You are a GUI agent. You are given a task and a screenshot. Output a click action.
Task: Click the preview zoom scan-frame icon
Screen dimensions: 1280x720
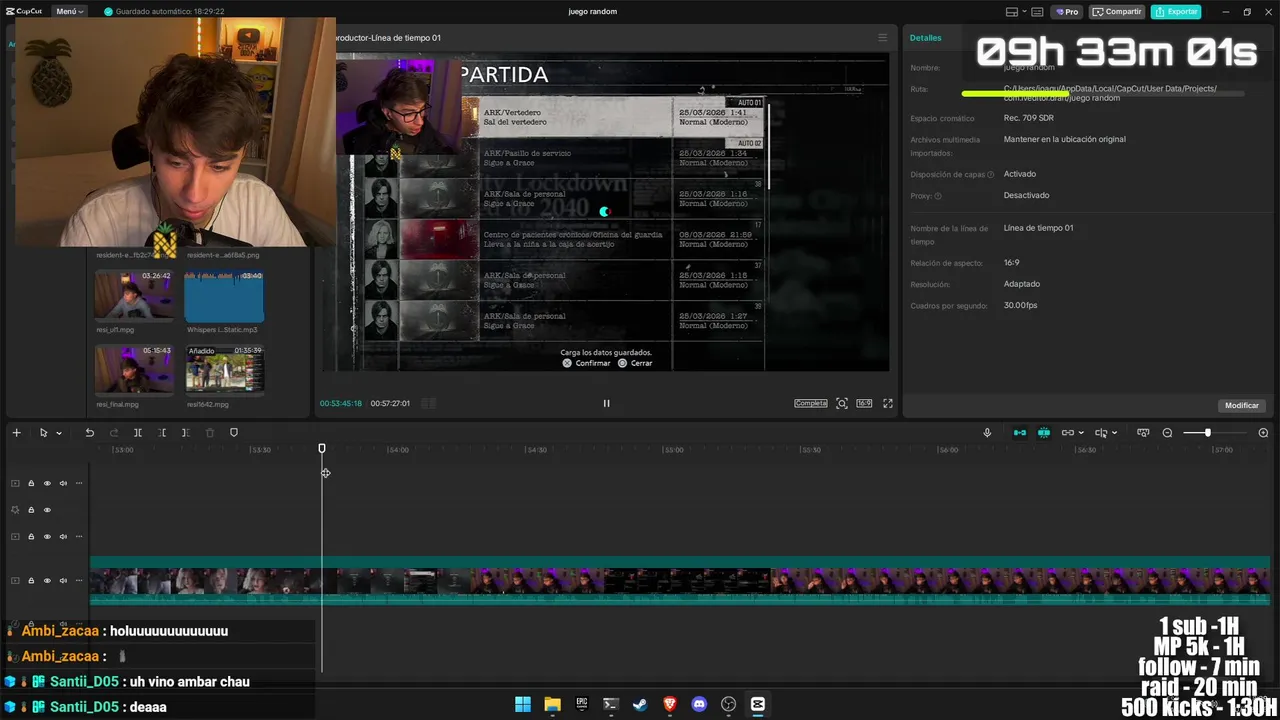coord(842,403)
